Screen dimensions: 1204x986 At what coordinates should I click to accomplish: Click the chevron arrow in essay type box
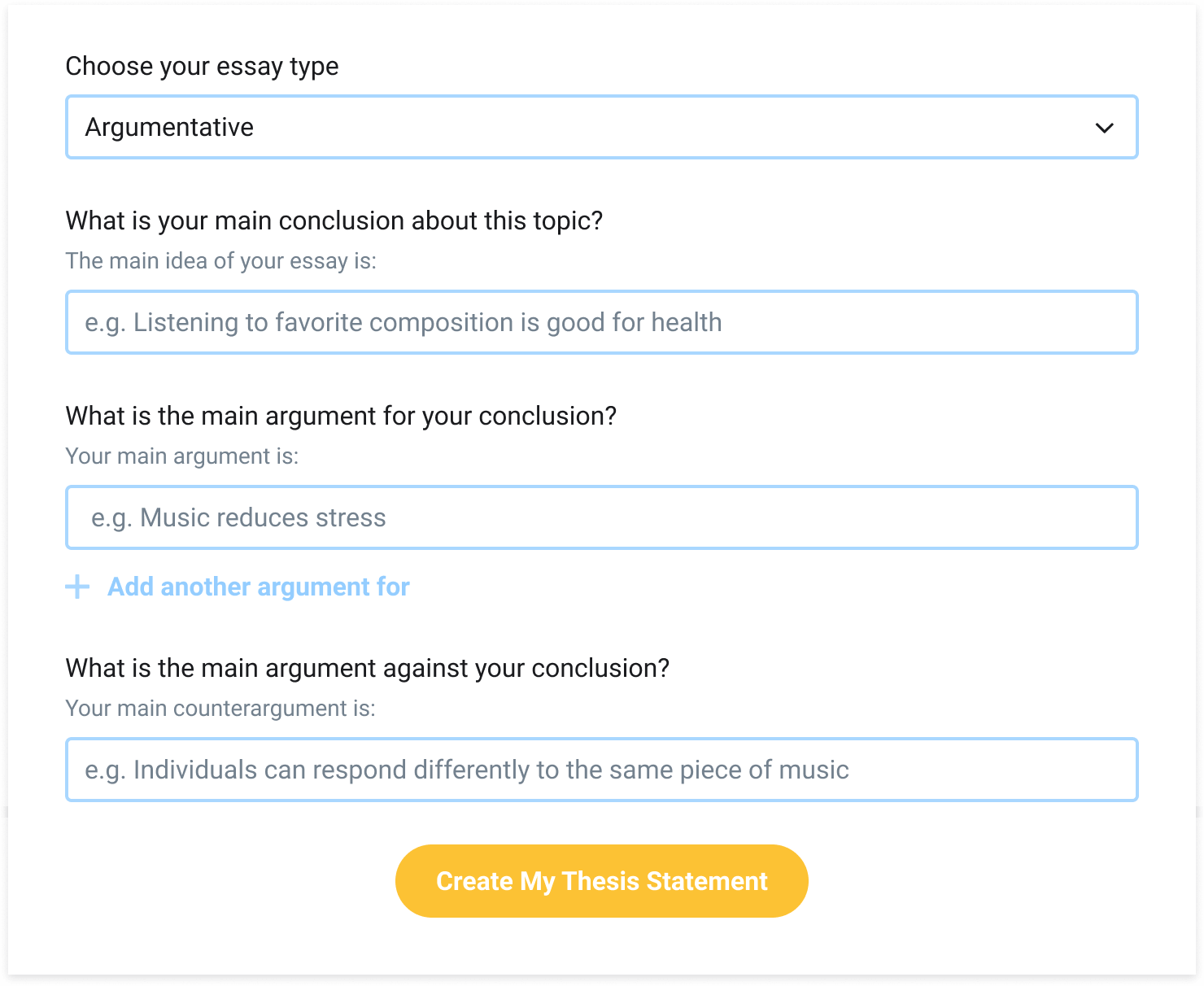pyautogui.click(x=1104, y=128)
